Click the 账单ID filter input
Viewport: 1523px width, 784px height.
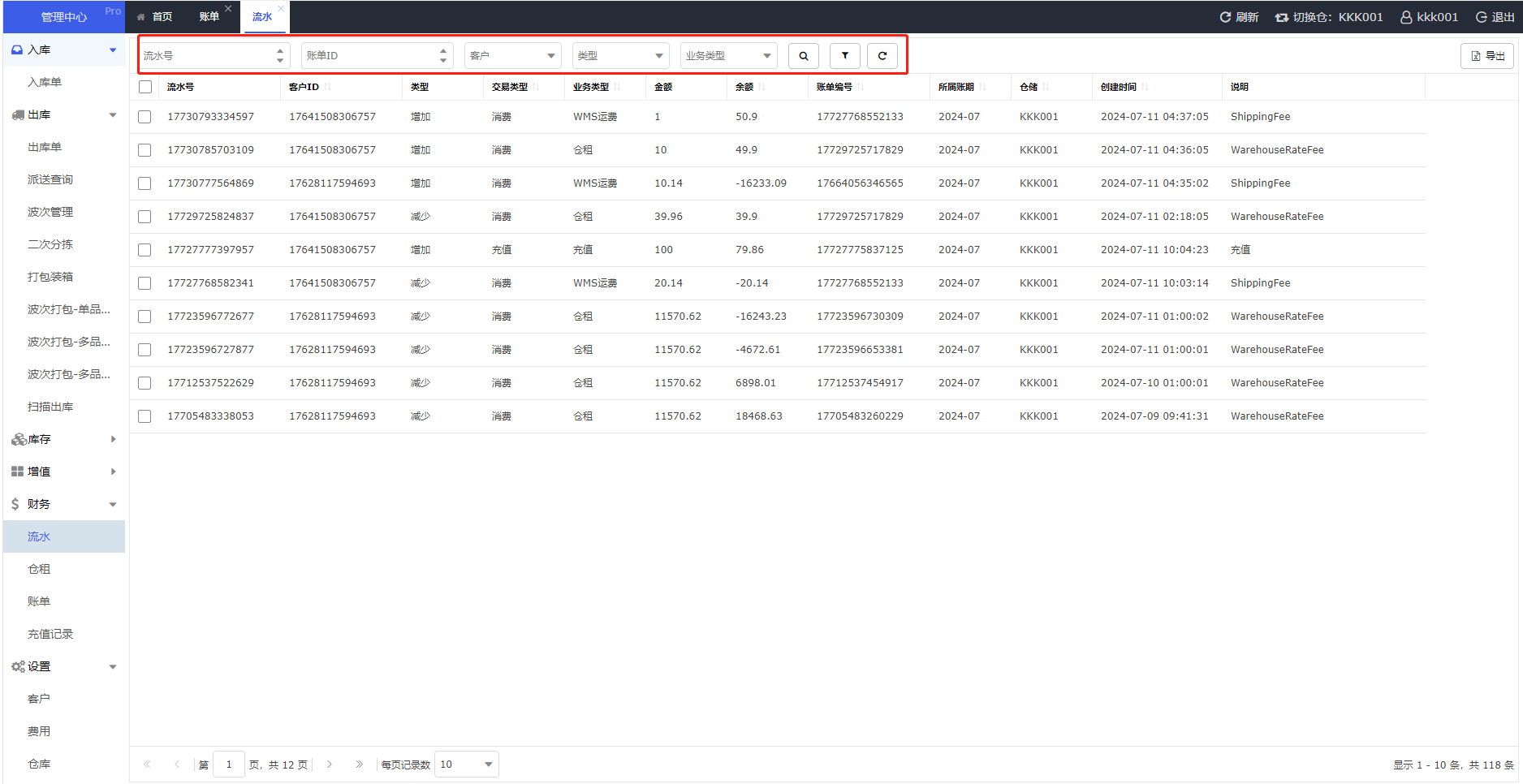pyautogui.click(x=376, y=56)
